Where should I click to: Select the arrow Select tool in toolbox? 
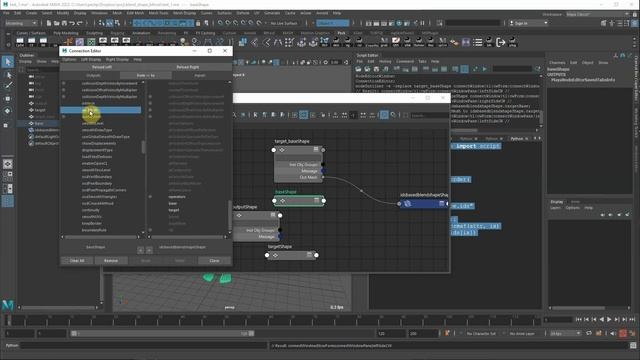click(x=8, y=62)
